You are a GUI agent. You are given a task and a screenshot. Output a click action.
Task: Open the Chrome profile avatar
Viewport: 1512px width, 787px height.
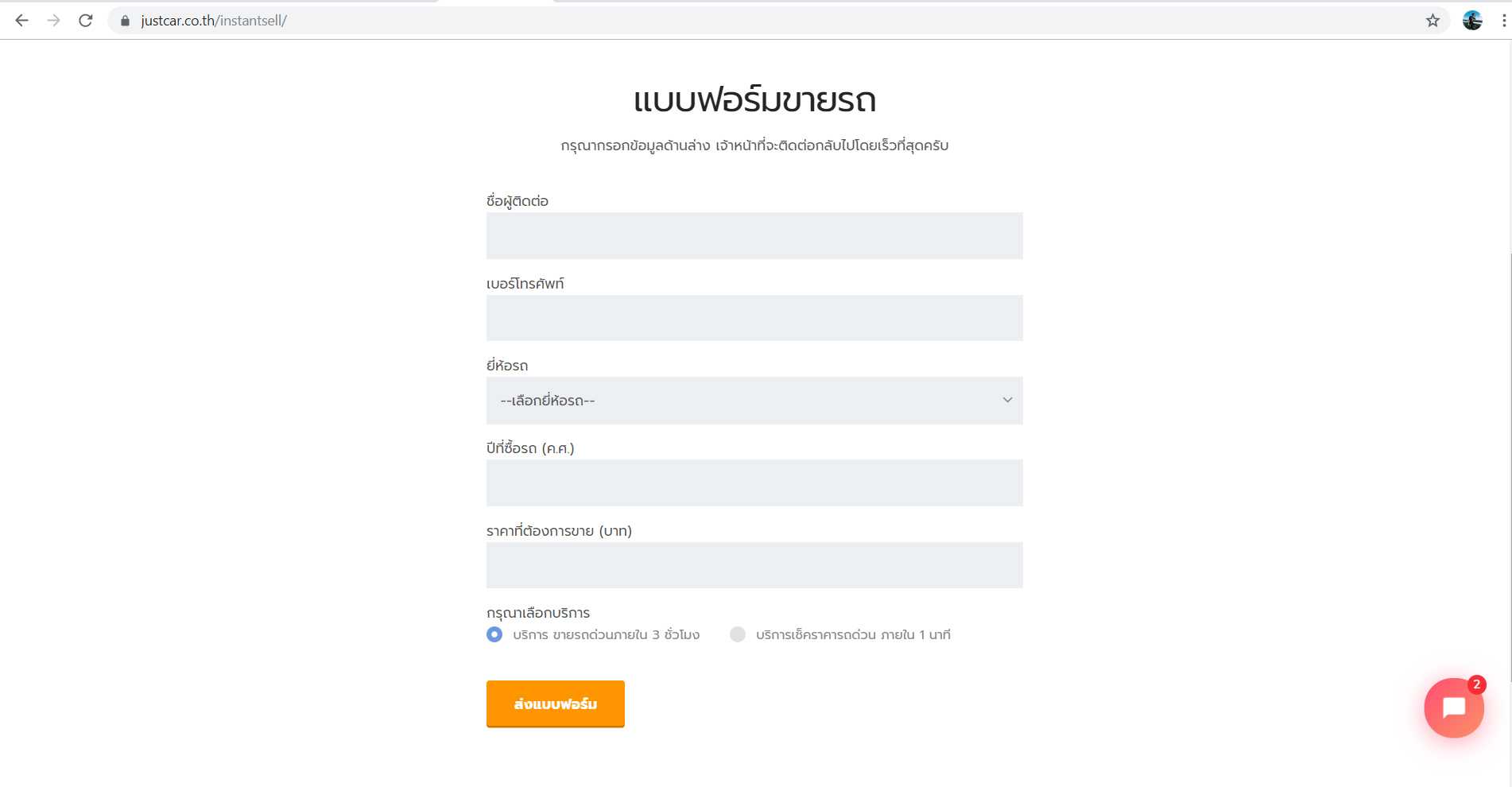[x=1472, y=21]
